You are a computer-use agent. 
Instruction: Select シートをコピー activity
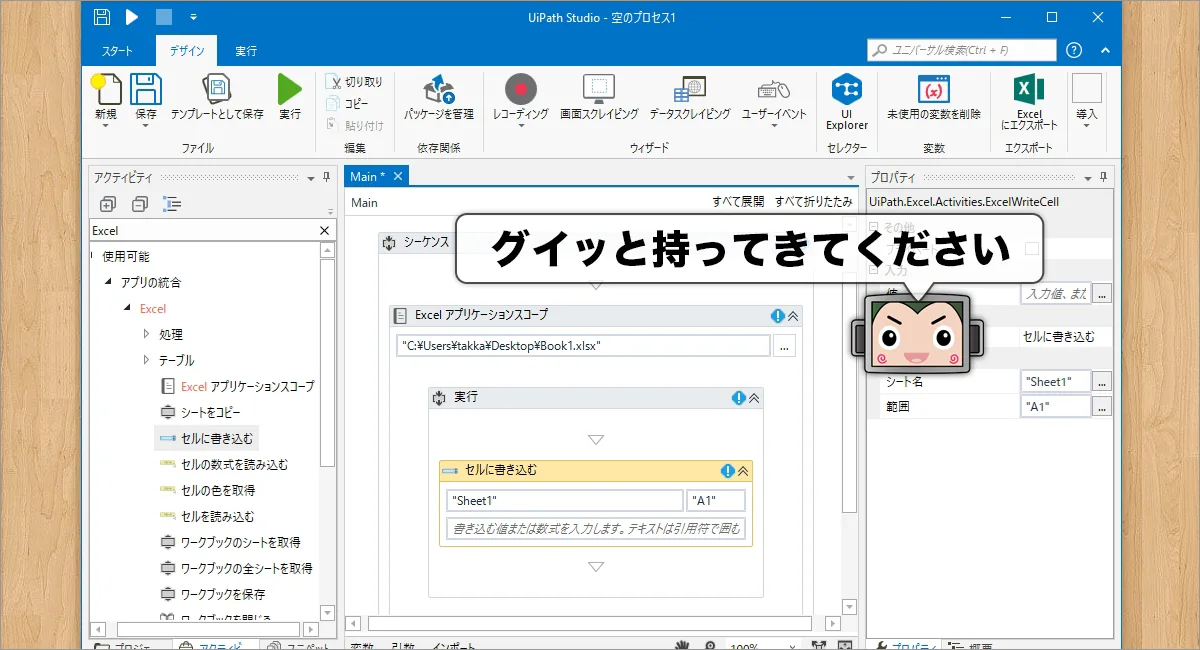200,412
